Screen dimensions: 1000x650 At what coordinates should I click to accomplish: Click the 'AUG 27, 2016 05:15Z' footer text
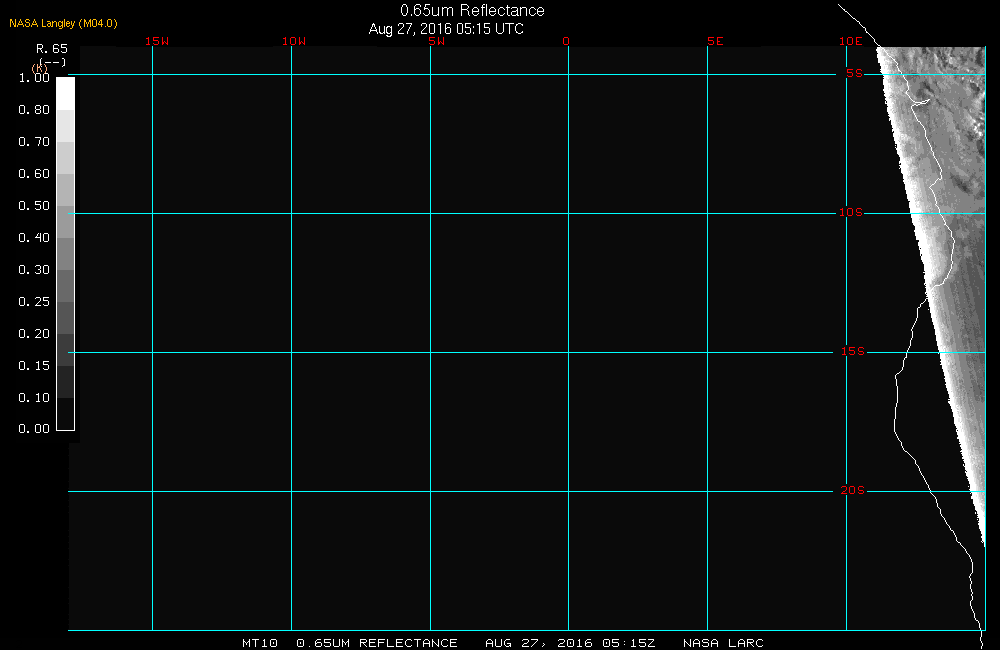coord(570,643)
